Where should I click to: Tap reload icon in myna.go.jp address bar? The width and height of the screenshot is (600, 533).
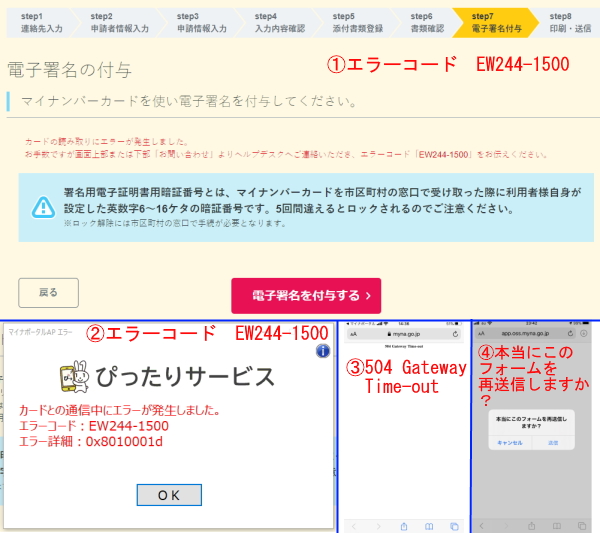(455, 334)
